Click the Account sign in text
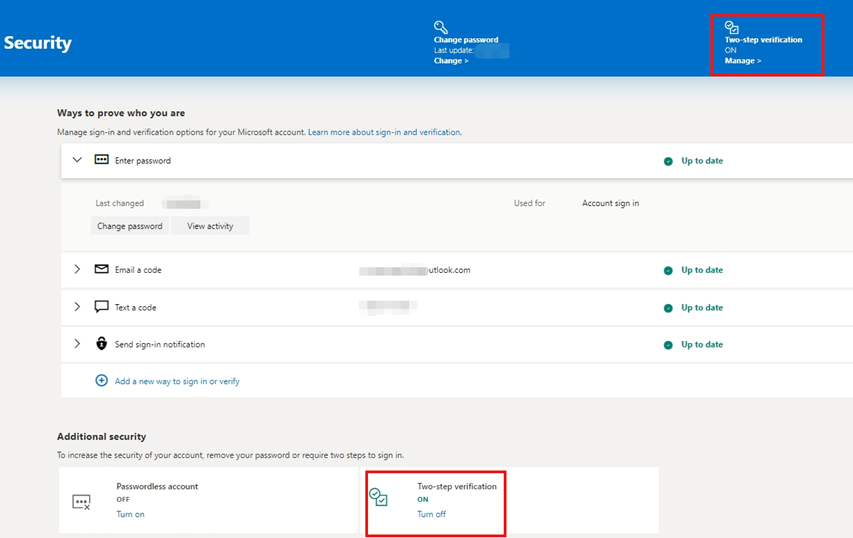The width and height of the screenshot is (853, 538). click(x=610, y=203)
